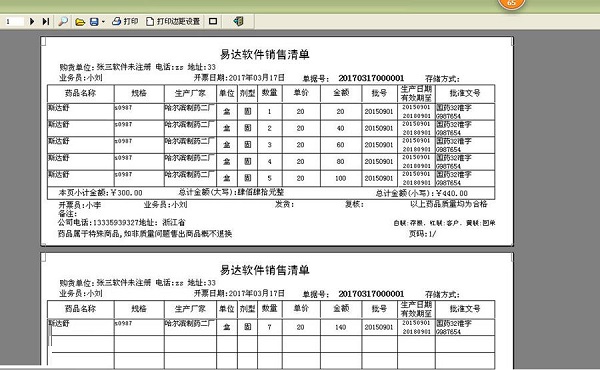Viewport: 600px width, 370px height.
Task: Click the page number input field
Action: pyautogui.click(x=14, y=21)
